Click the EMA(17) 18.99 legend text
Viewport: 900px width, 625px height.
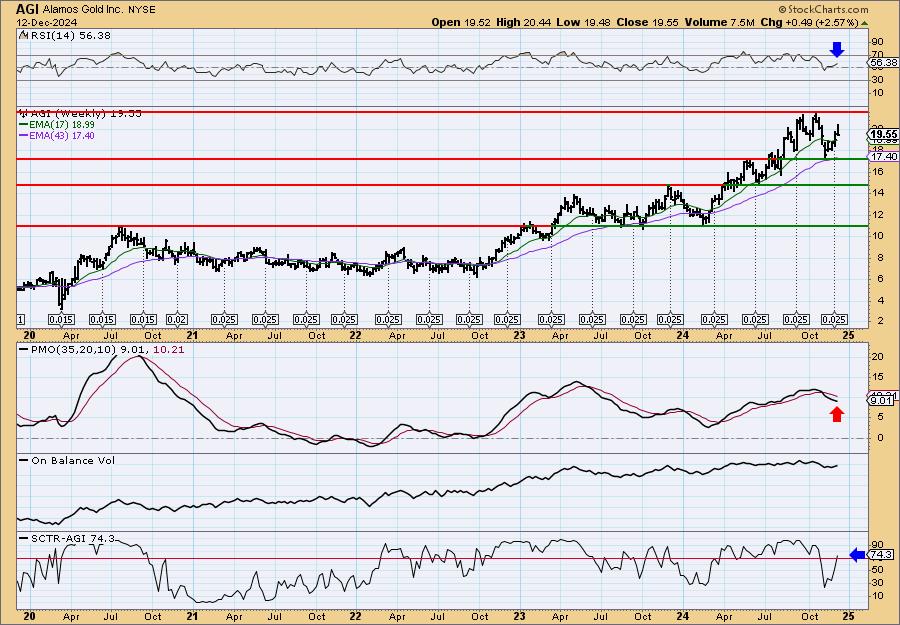[62, 125]
